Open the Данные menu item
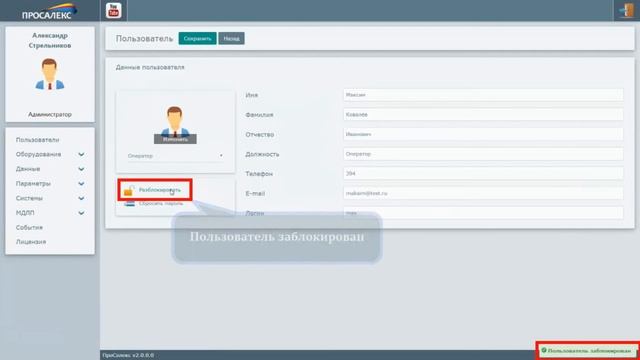Screen dimensions: 640x360 [x=28, y=169]
